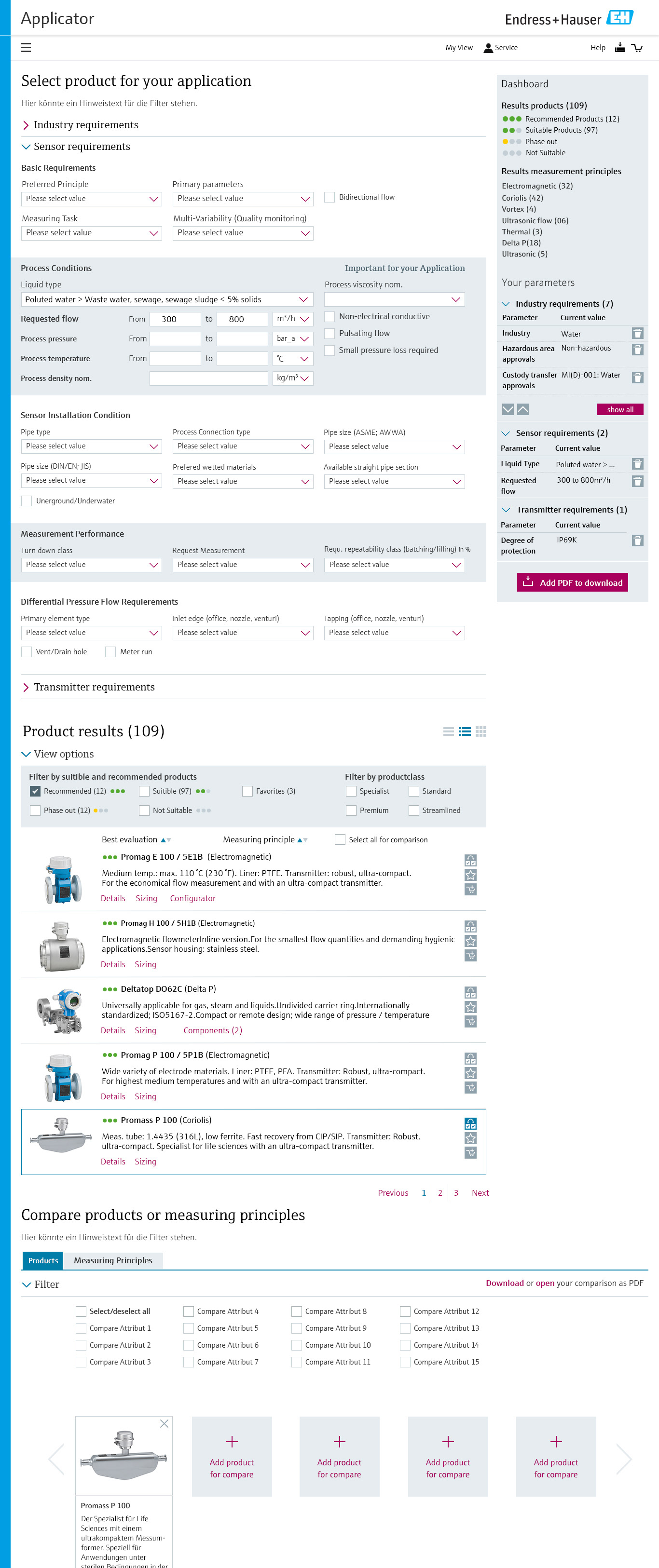Check Suitible (97) filter
659x1568 pixels.
pos(144,791)
